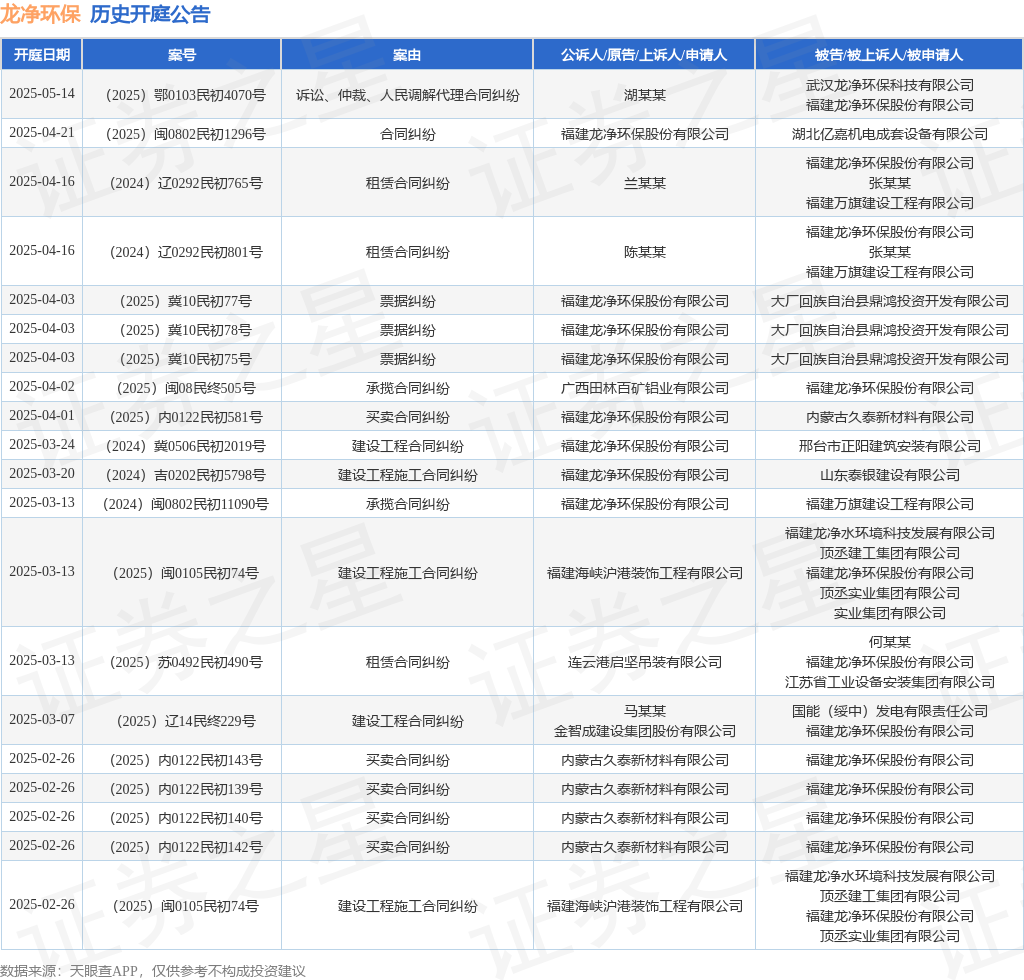Screen dimensions: 1024x980
Task: Select case number (2024)辽0292民初765号
Action: [x=185, y=183]
